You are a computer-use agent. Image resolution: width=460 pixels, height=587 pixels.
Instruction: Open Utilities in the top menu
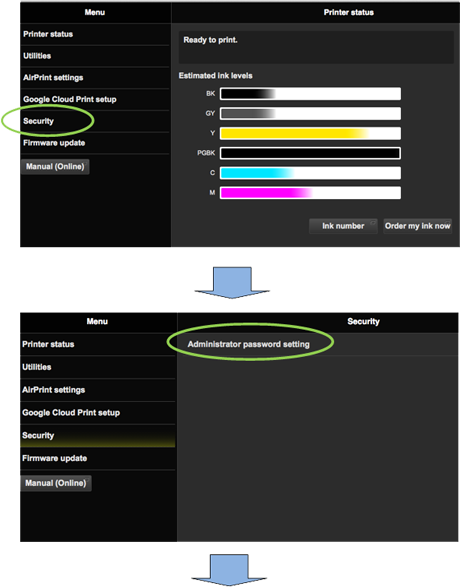pyautogui.click(x=95, y=56)
